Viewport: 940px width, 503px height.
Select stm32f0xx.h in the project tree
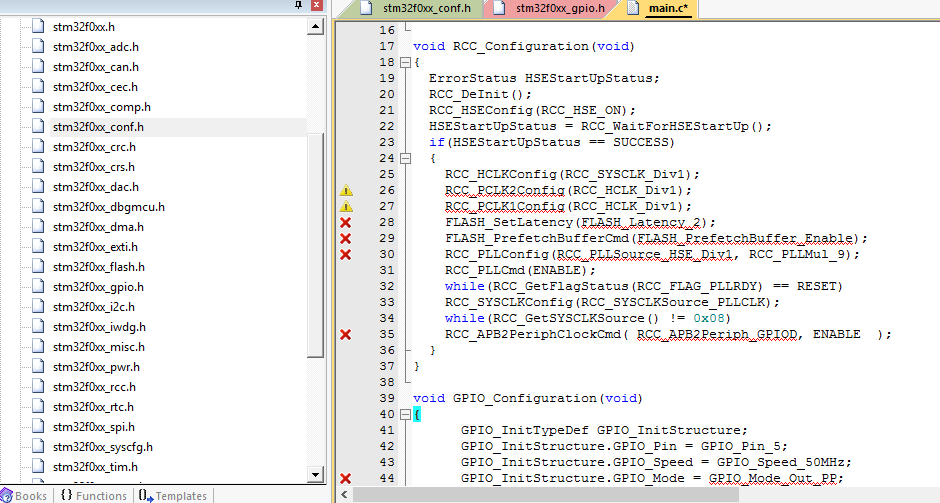point(84,26)
